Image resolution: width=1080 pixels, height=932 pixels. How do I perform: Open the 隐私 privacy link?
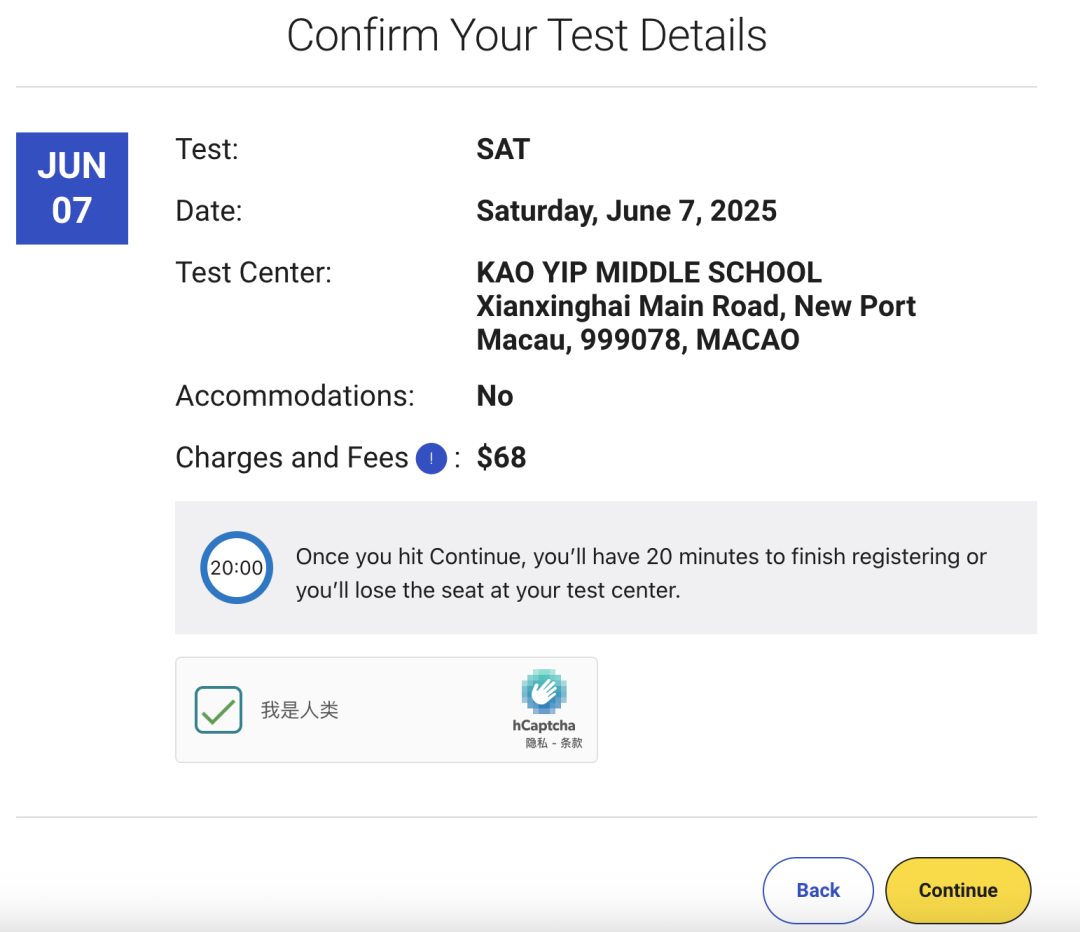tap(536, 744)
